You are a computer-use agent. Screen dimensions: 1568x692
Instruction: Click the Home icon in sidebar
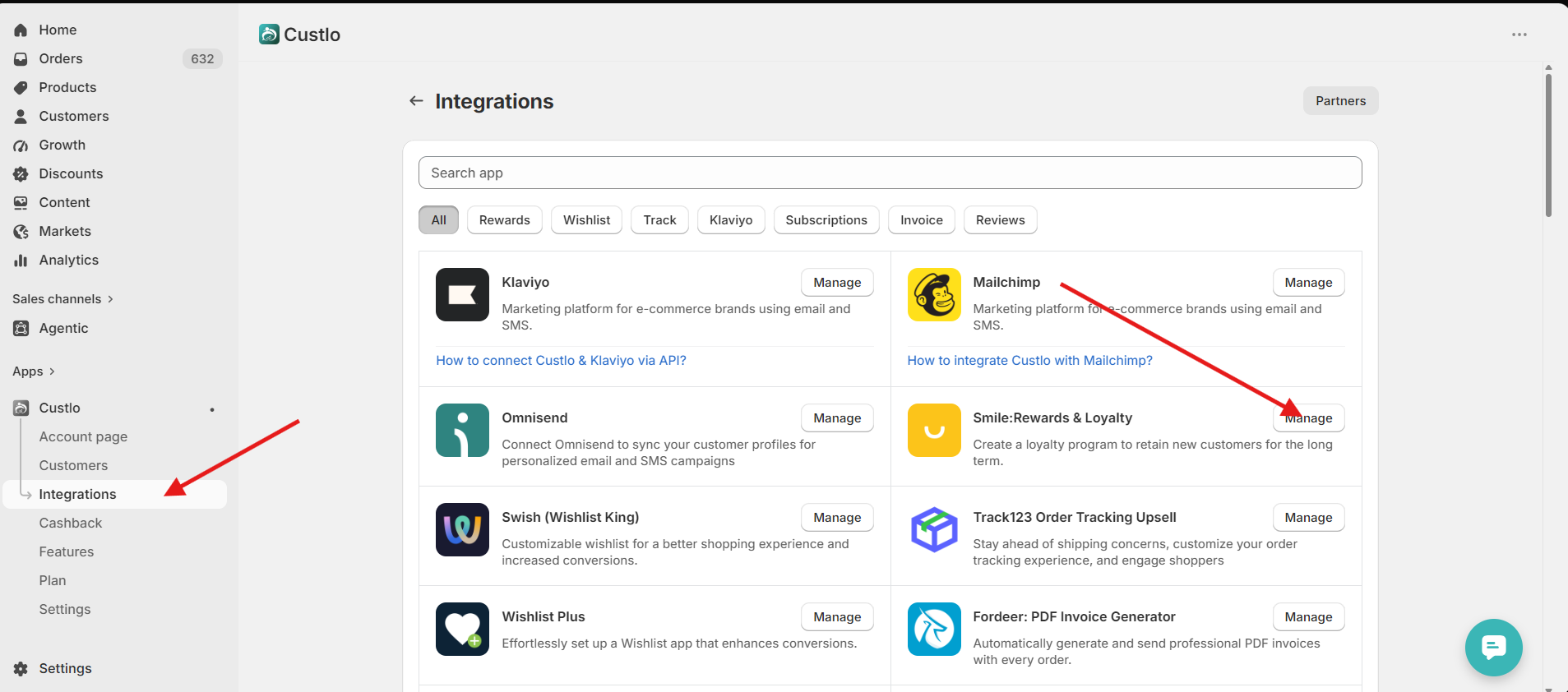pos(21,30)
